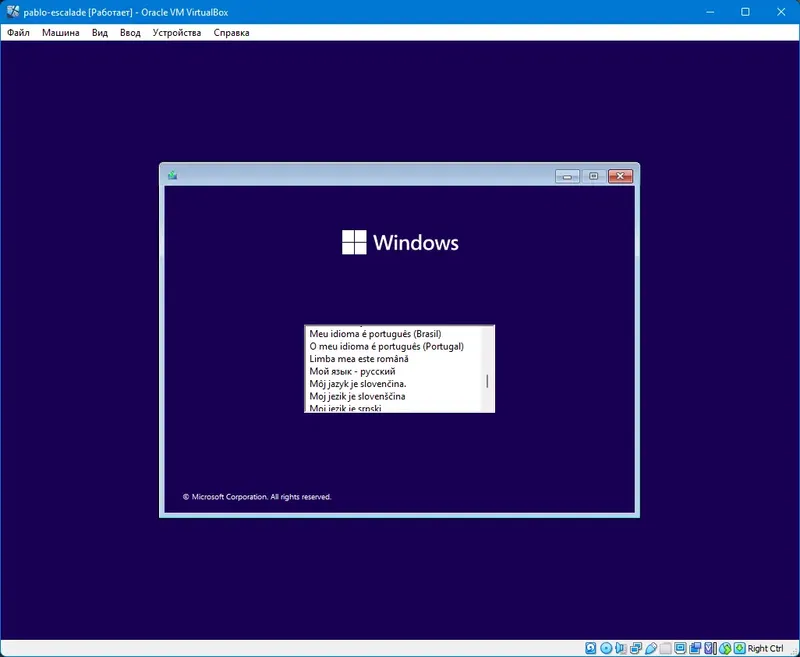Click the audio status icon
This screenshot has width=800, height=657.
(618, 648)
